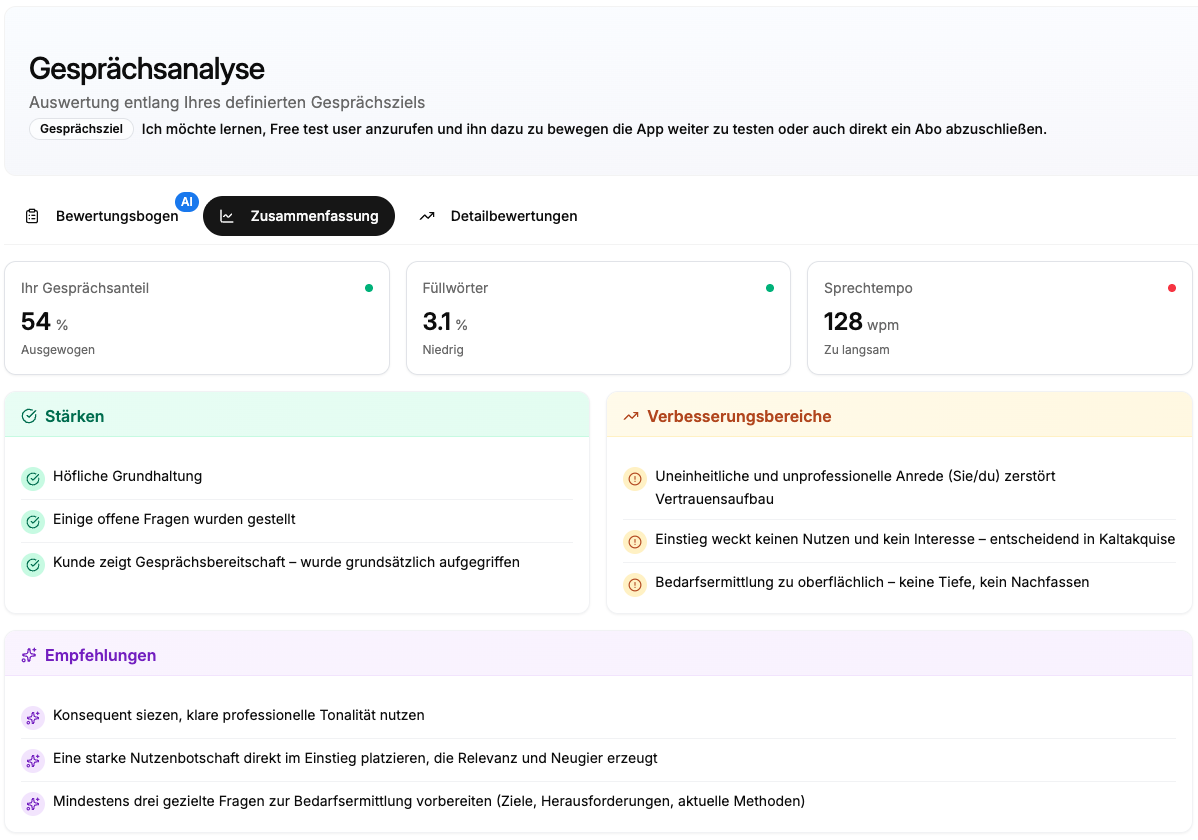
Task: Toggle the green status dot on Ihr Gesprächsanteil
Action: (x=368, y=287)
